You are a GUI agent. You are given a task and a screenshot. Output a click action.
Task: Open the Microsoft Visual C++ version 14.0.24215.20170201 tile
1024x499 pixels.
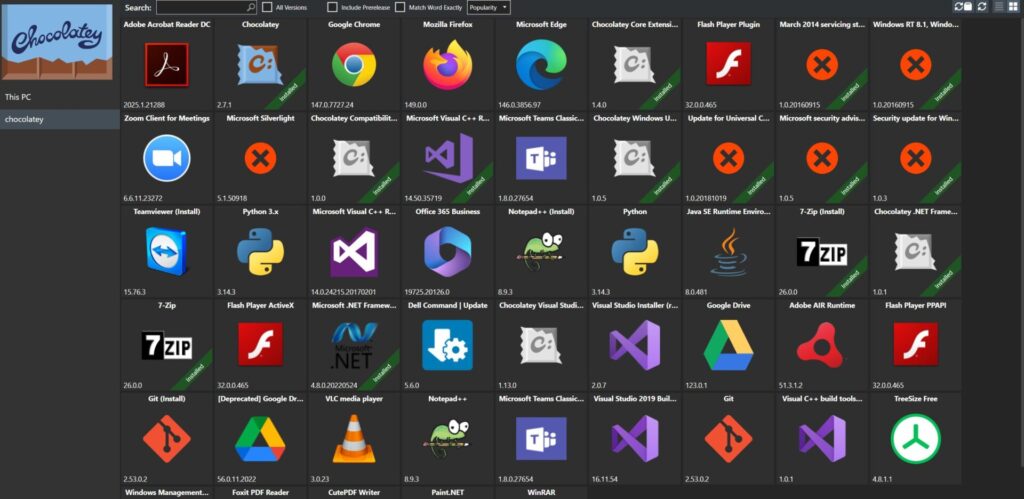354,251
